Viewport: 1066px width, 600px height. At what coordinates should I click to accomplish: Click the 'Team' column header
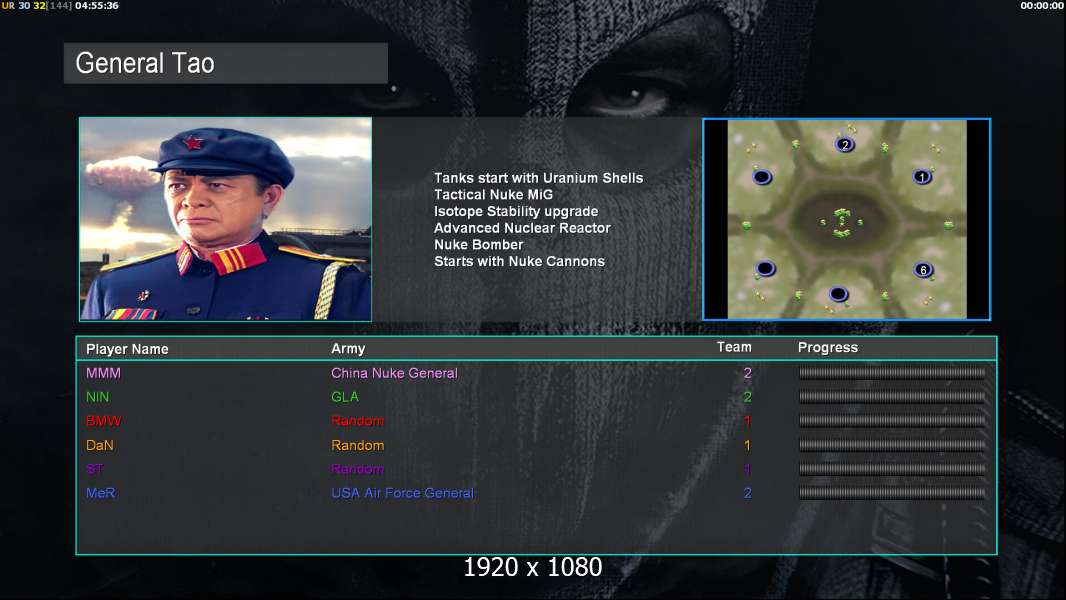pos(734,347)
